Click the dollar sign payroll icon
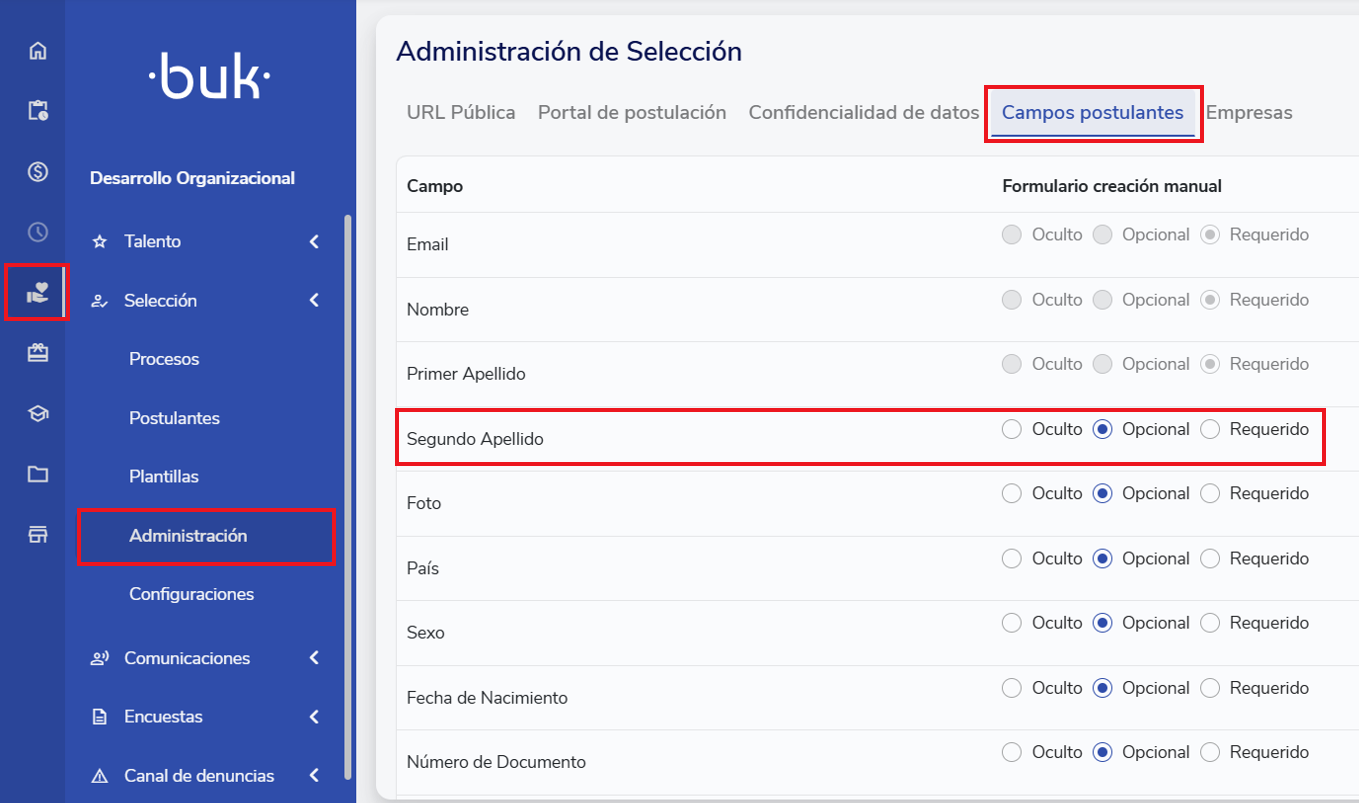The width and height of the screenshot is (1359, 803). [38, 172]
